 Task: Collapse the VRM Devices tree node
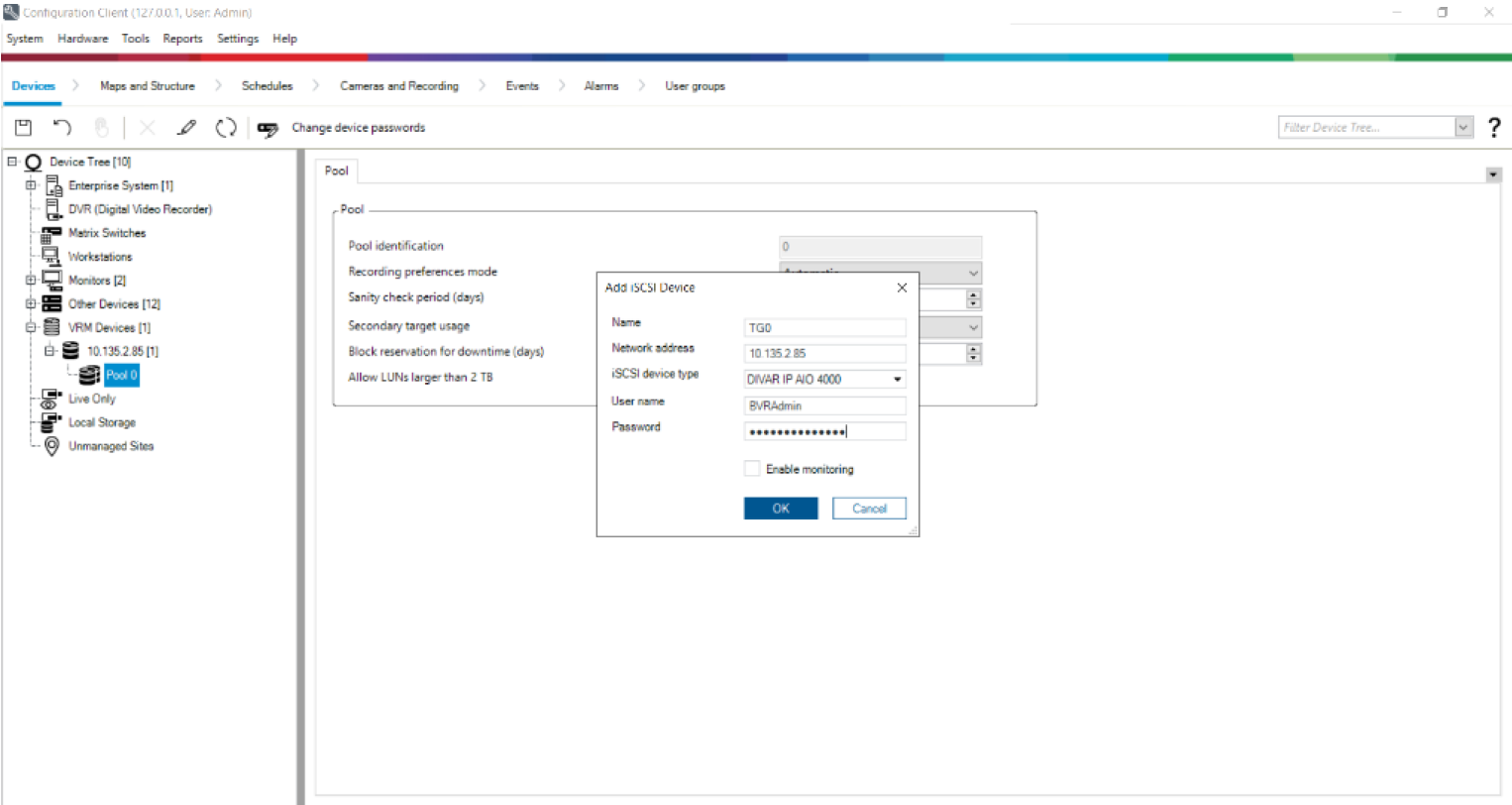click(31, 327)
